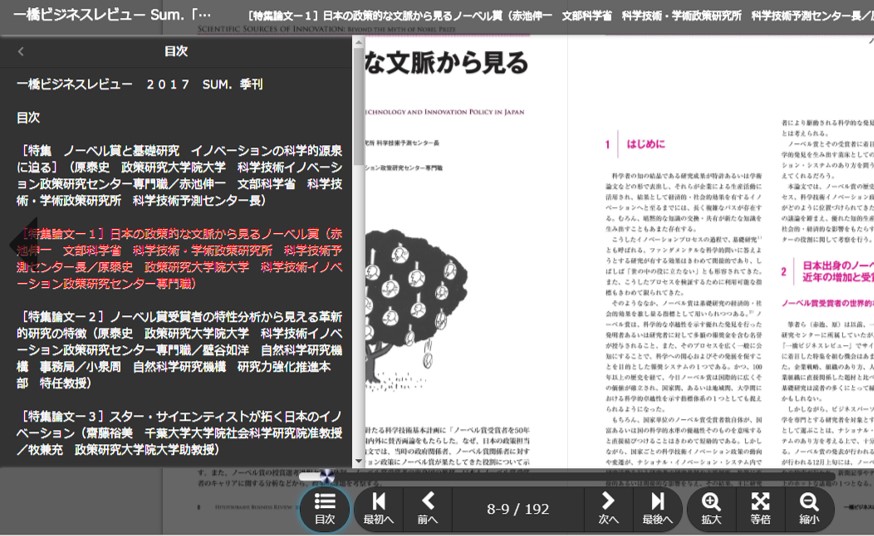Open 特集論文-2 ノーベル賞受賞者の特性分析 entry
The height and width of the screenshot is (536, 874).
[179, 350]
